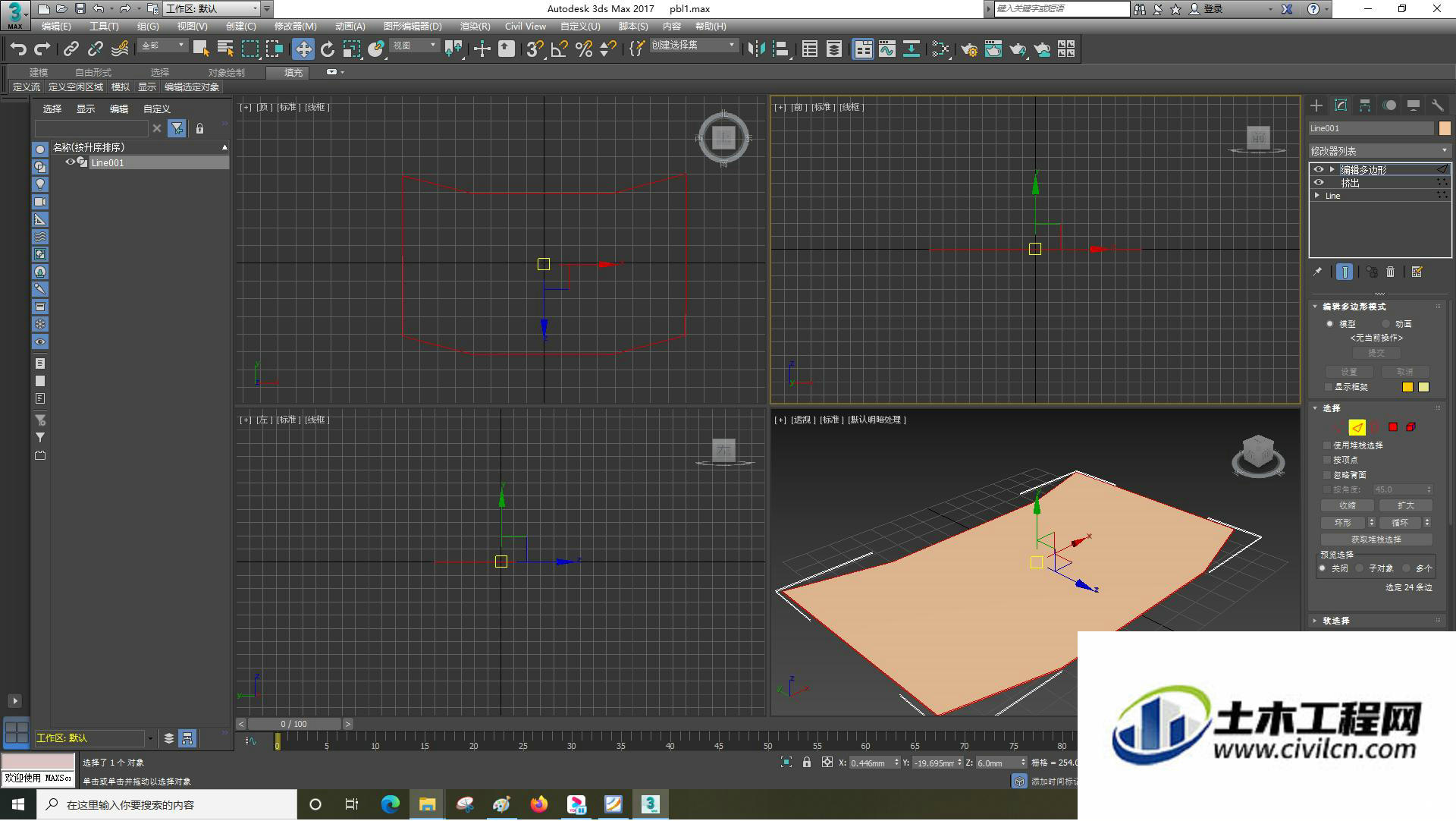
Task: Open the 创建选择集 dropdown
Action: click(x=693, y=46)
